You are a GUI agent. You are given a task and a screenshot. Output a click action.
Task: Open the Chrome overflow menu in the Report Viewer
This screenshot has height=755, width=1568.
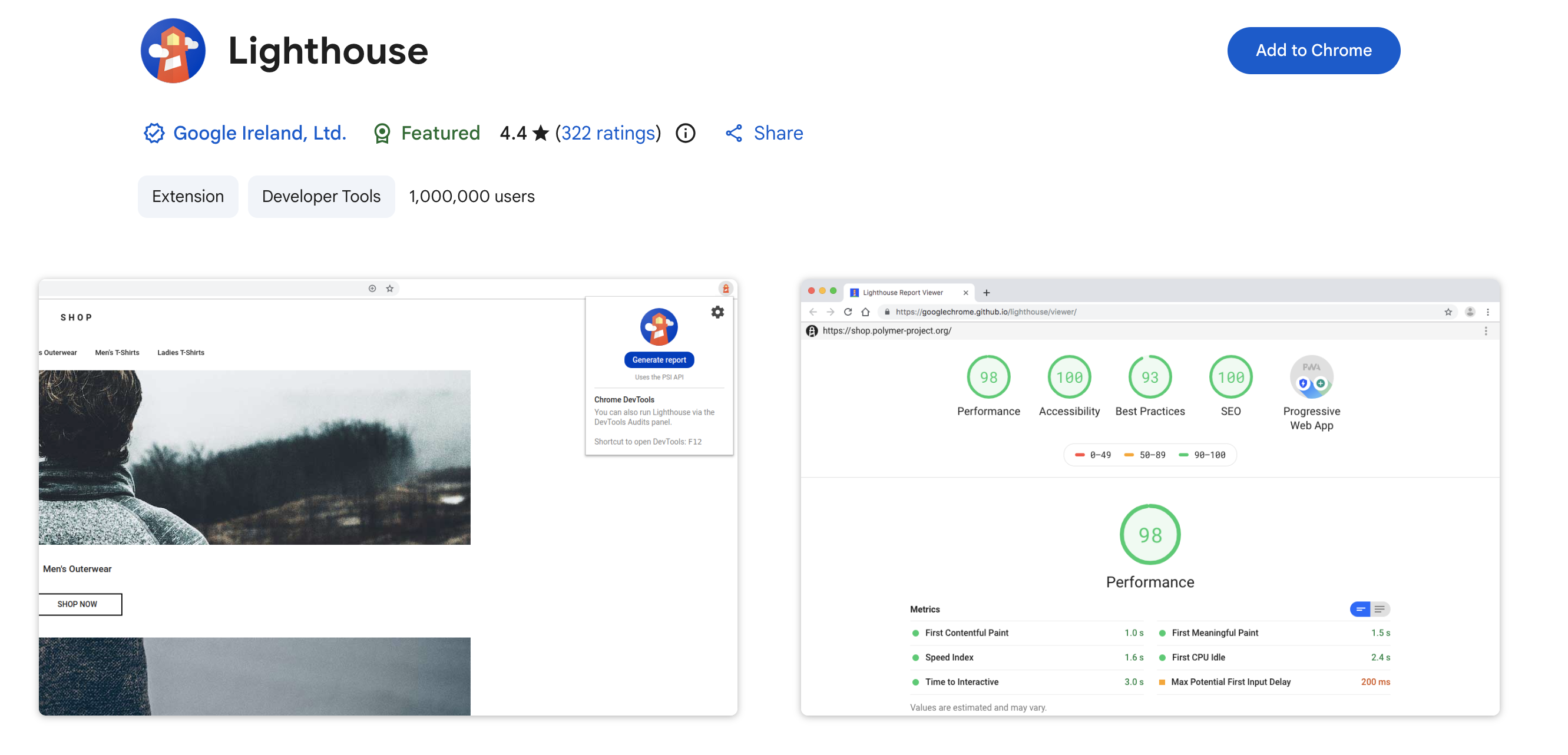coord(1489,312)
